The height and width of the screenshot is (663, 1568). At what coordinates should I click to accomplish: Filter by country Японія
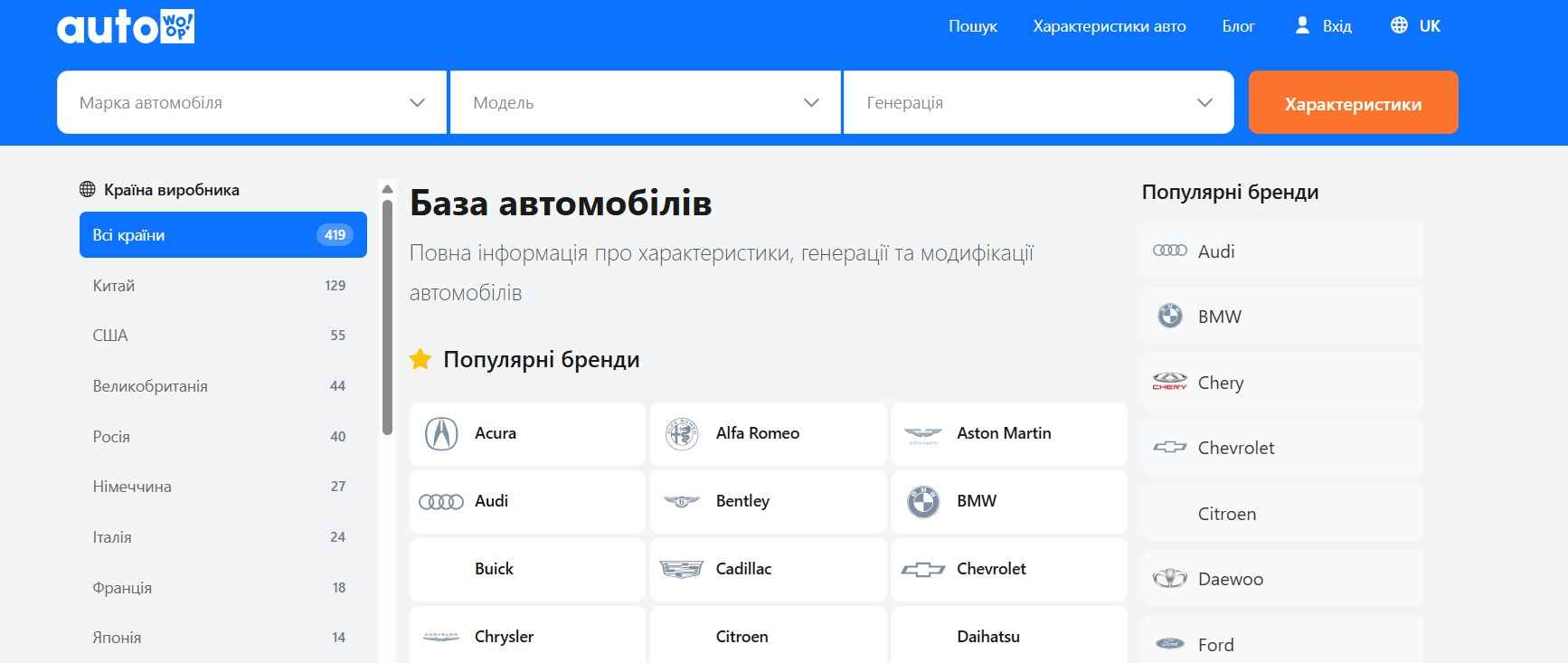pos(223,638)
